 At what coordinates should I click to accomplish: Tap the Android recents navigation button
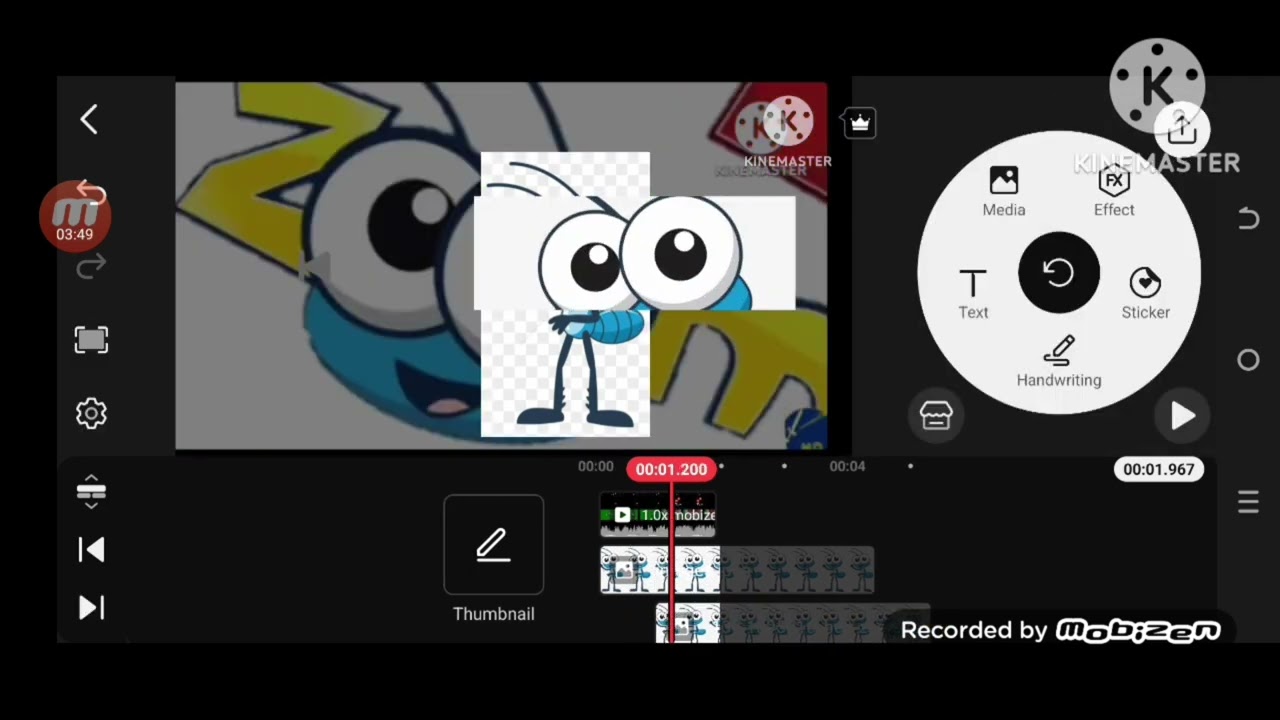[x=1248, y=502]
